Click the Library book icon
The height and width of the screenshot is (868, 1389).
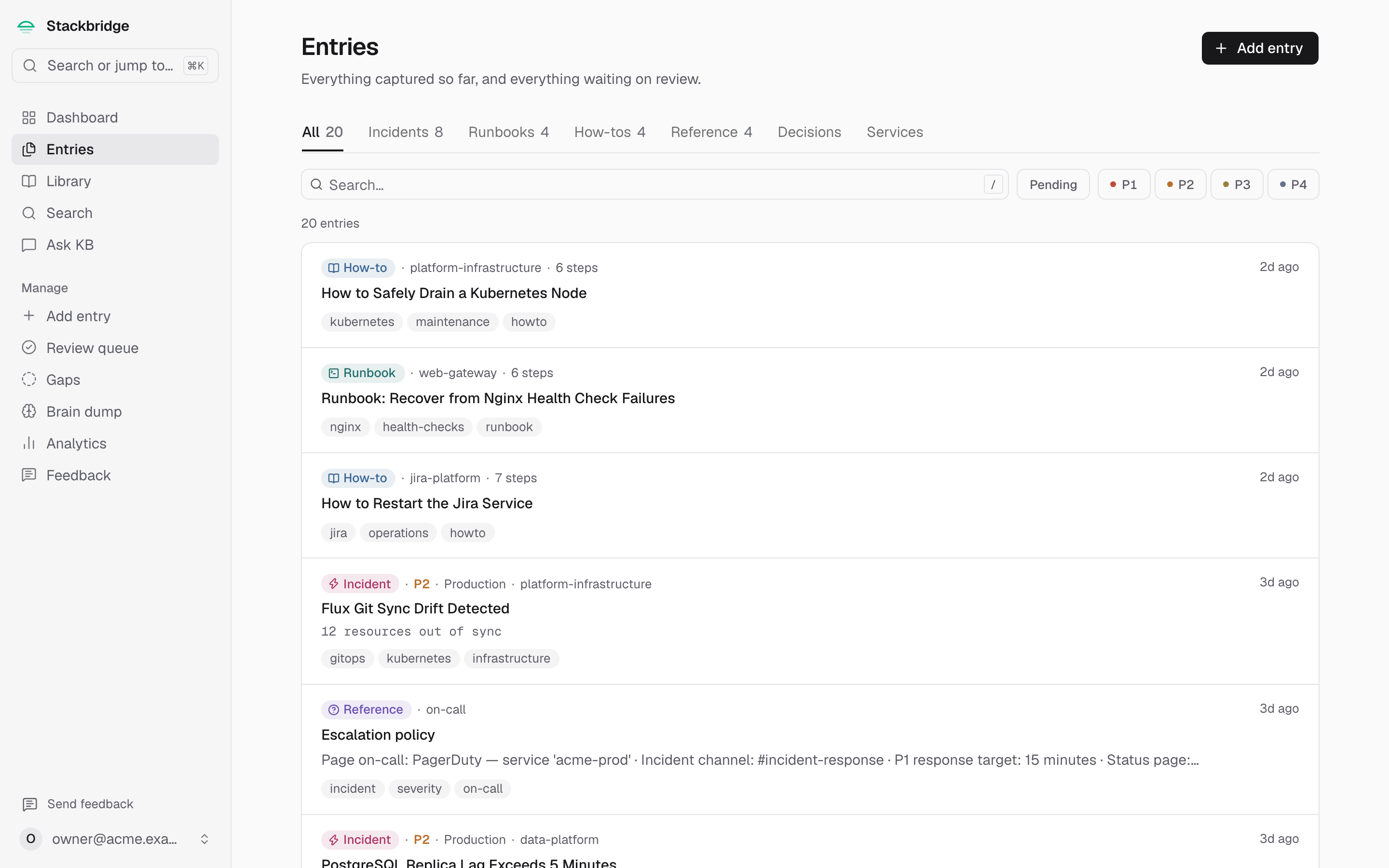pos(29,181)
